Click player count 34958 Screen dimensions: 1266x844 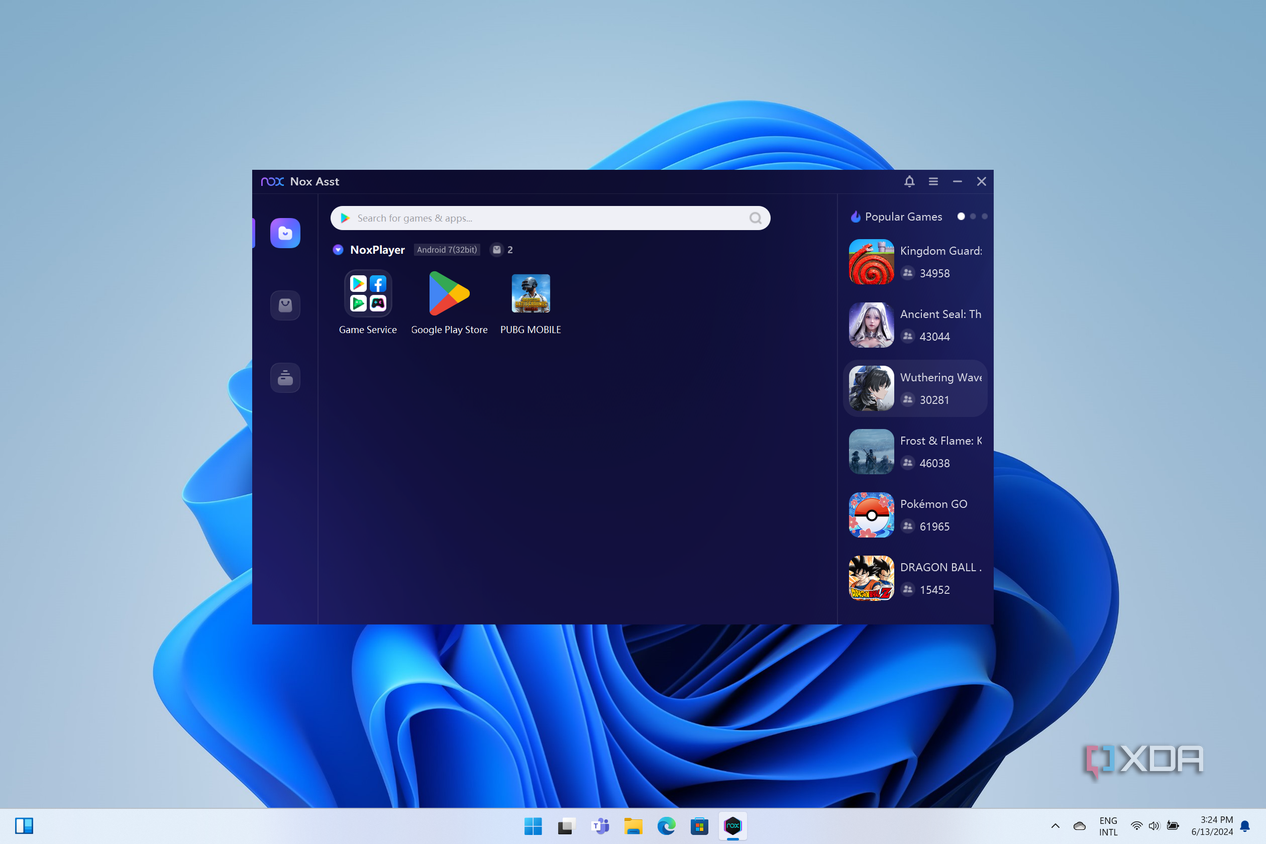pyautogui.click(x=935, y=273)
